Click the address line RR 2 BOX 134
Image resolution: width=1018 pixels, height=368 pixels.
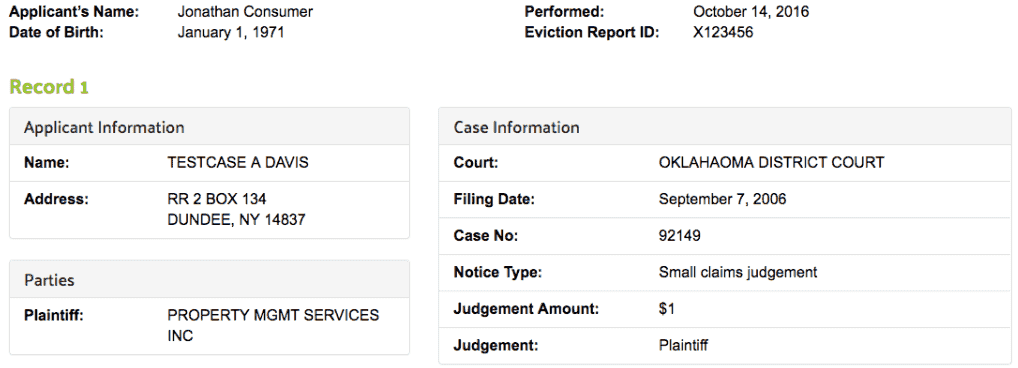pos(216,199)
